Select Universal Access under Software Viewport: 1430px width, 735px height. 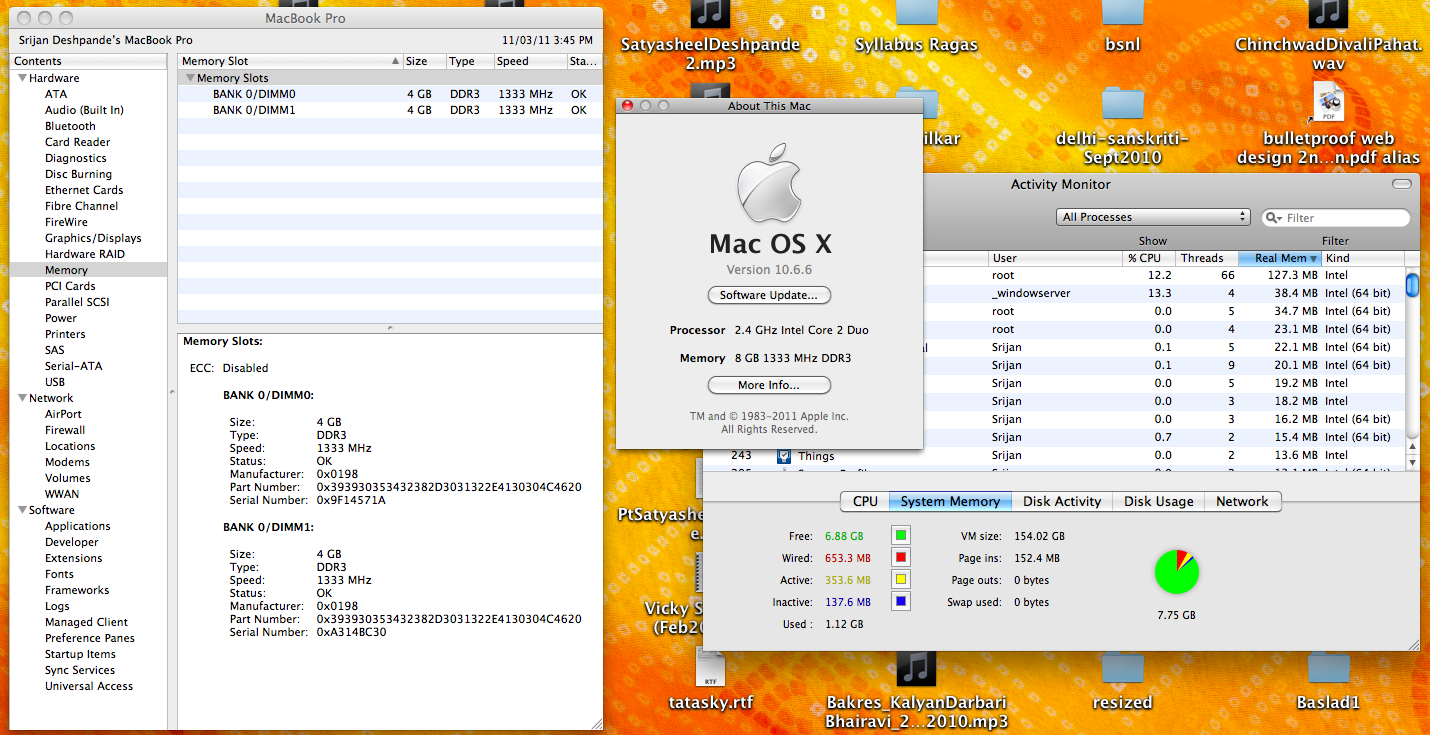click(x=89, y=686)
